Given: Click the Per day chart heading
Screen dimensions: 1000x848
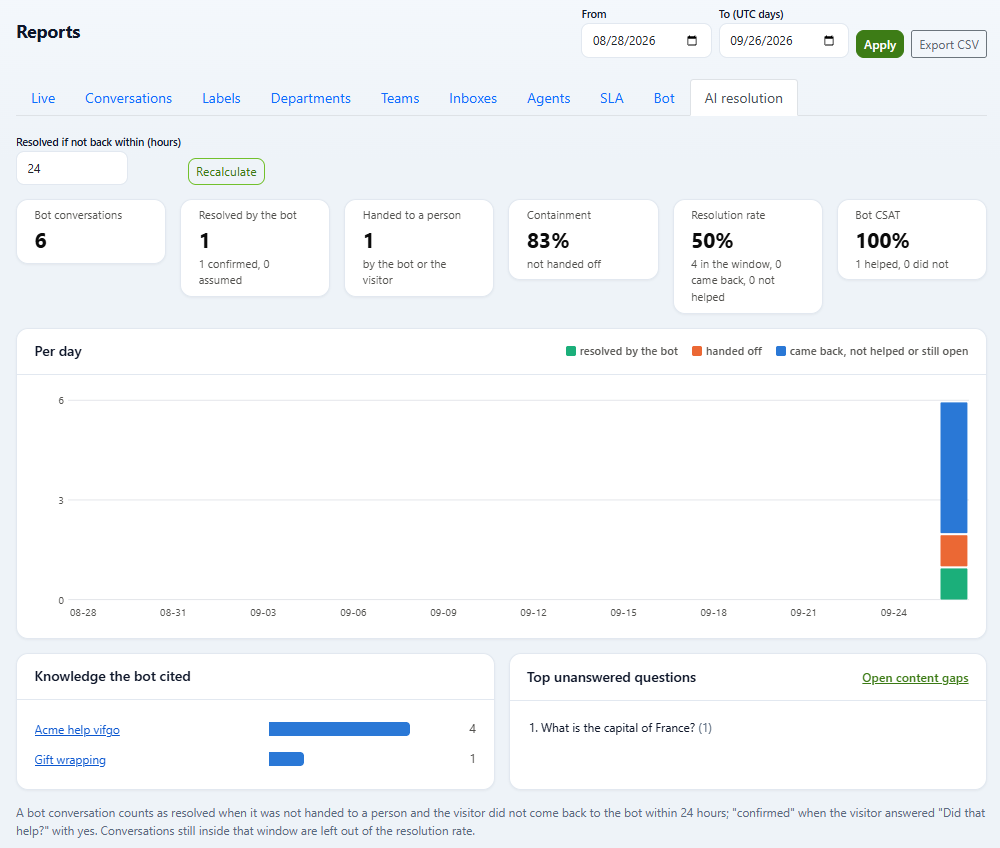Looking at the screenshot, I should pos(58,351).
